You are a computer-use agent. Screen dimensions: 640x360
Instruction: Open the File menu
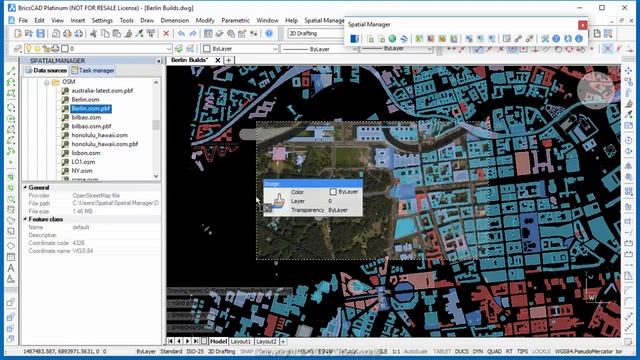coord(23,20)
